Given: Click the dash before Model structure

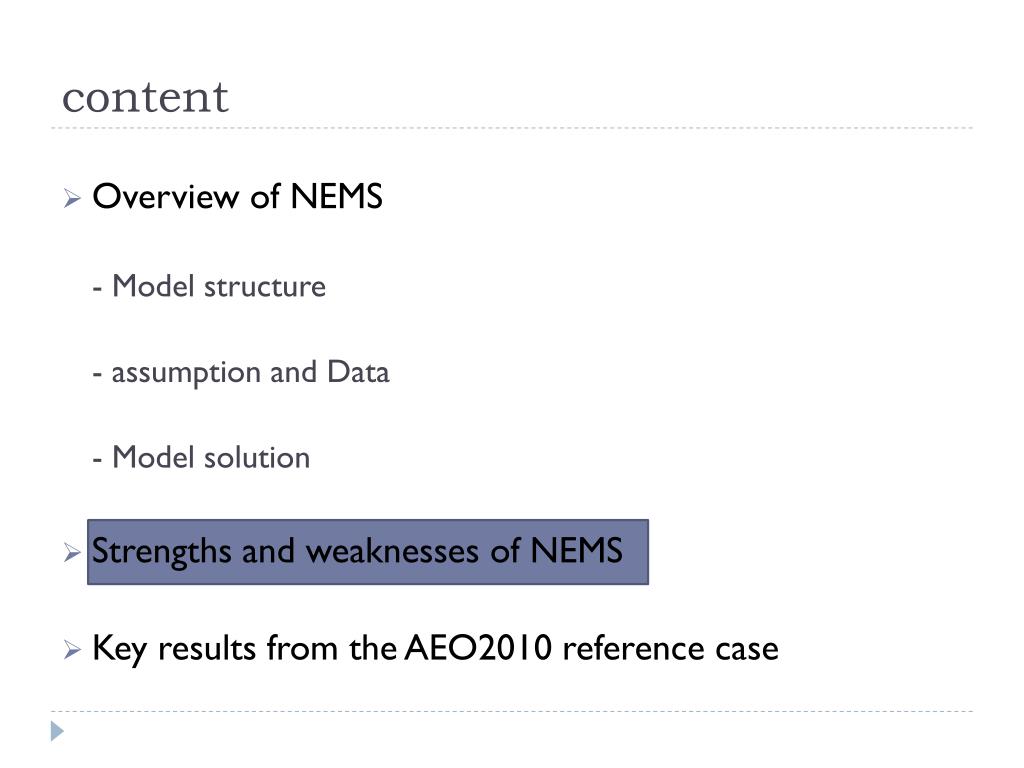Looking at the screenshot, I should [x=97, y=289].
